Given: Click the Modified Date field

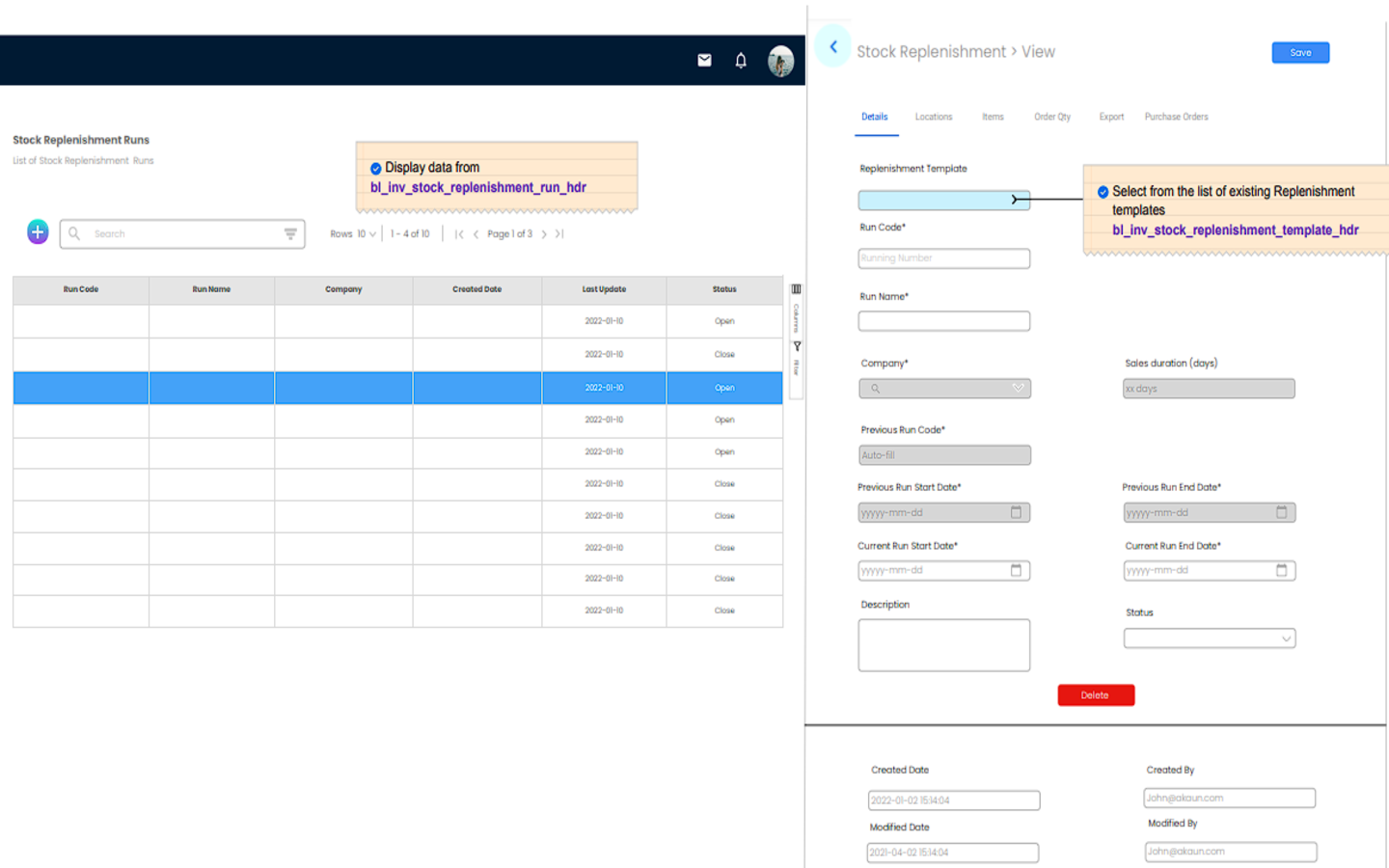Looking at the screenshot, I should tap(953, 853).
